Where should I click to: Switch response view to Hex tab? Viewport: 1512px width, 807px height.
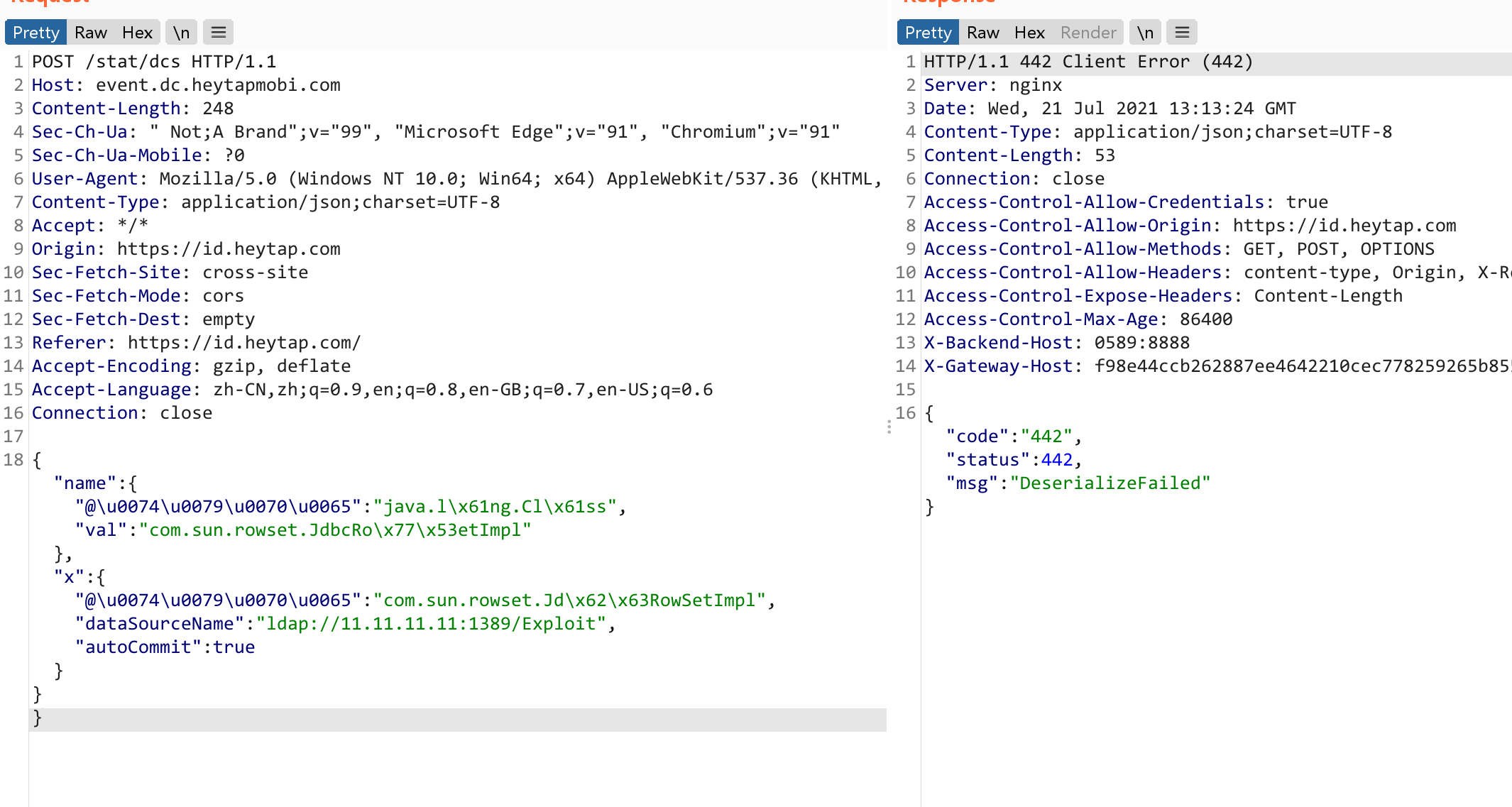[x=1029, y=33]
